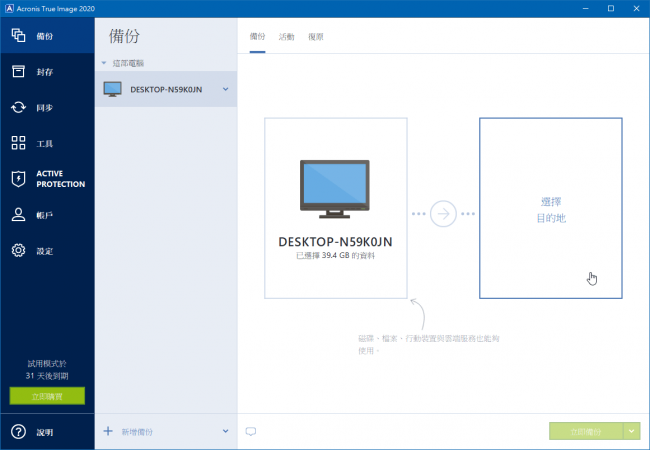
Task: Switch to the 活動 tab
Action: coord(287,37)
